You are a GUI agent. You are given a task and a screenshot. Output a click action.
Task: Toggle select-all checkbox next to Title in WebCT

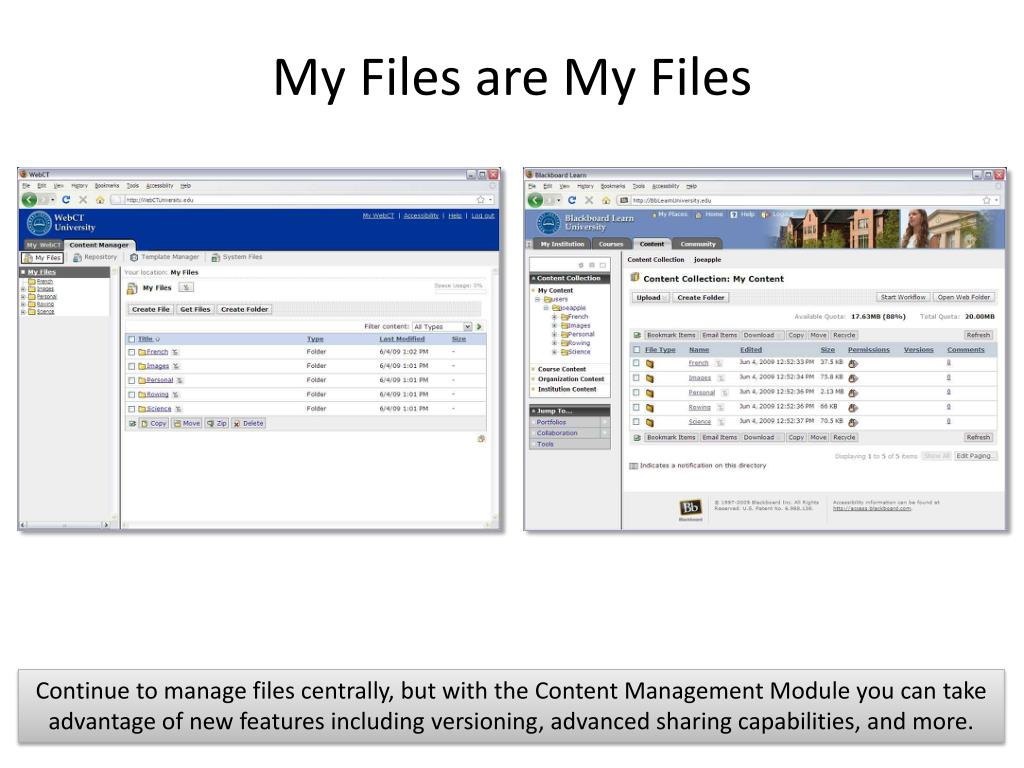tap(132, 339)
